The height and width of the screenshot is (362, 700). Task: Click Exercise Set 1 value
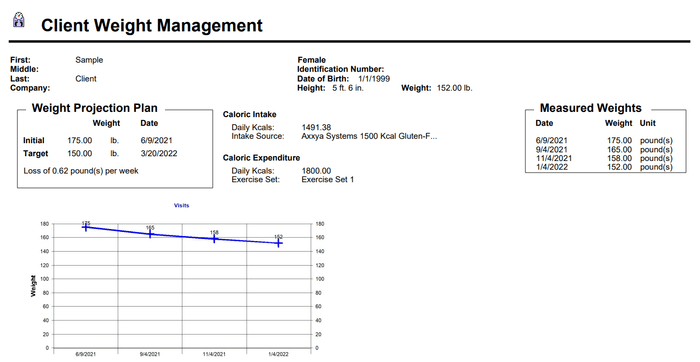(x=328, y=179)
